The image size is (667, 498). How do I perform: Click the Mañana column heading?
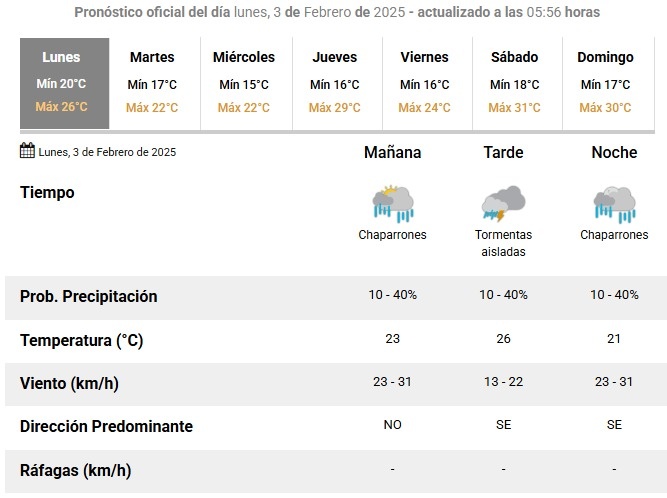pyautogui.click(x=393, y=152)
